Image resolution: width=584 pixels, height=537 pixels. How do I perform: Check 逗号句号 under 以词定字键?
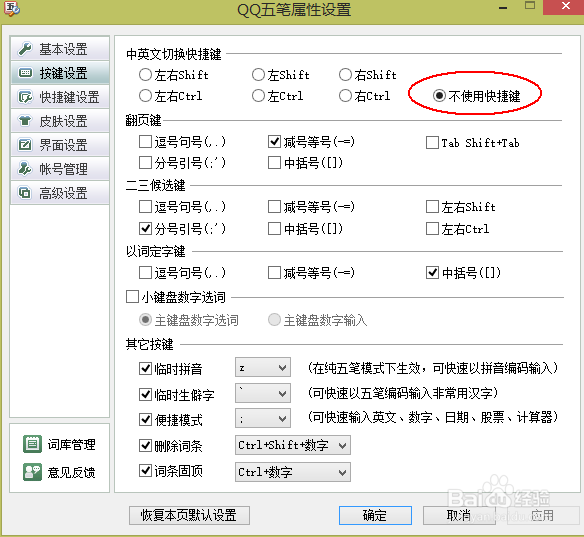[x=145, y=273]
